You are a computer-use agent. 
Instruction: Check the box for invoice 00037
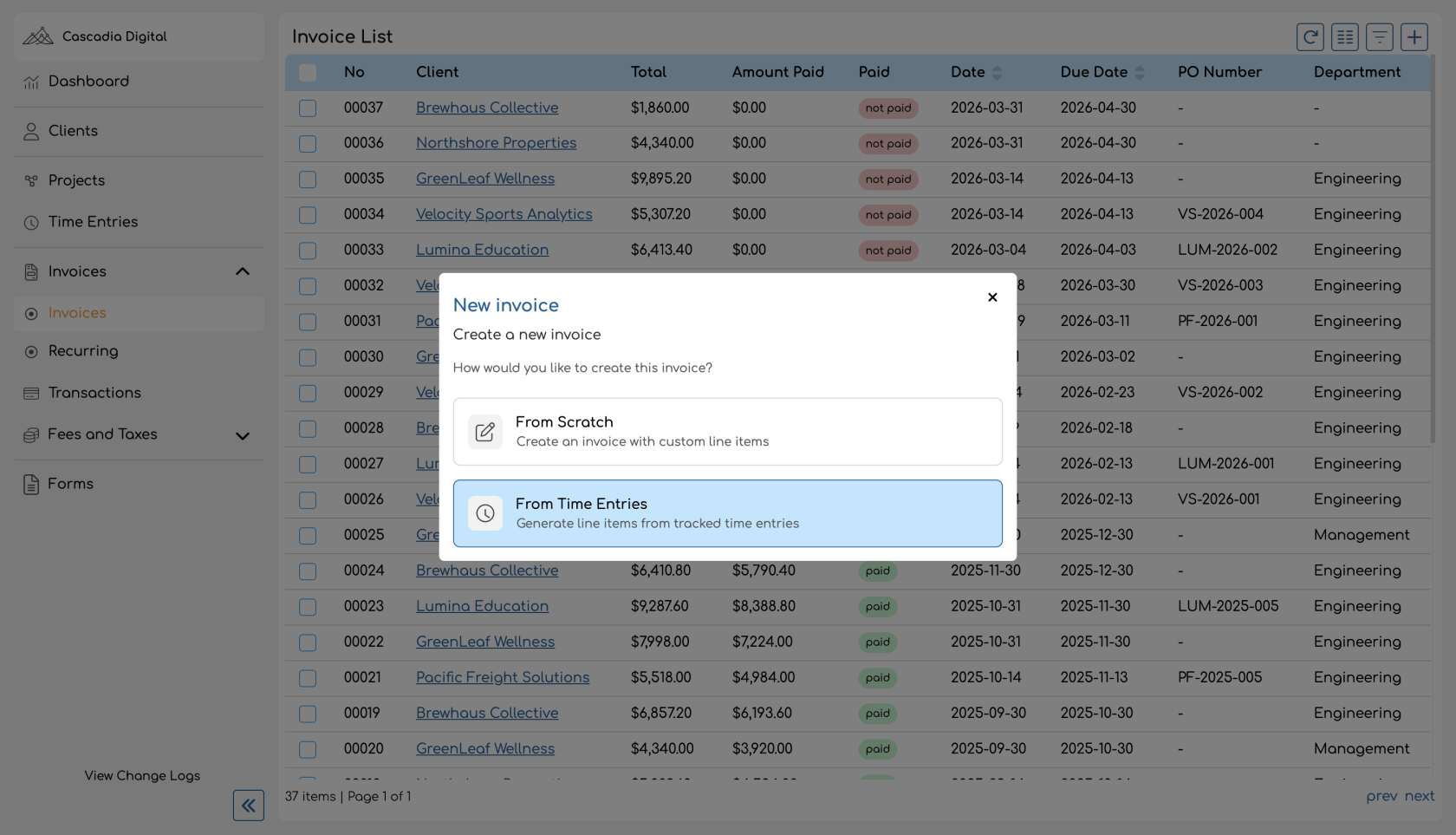[308, 108]
